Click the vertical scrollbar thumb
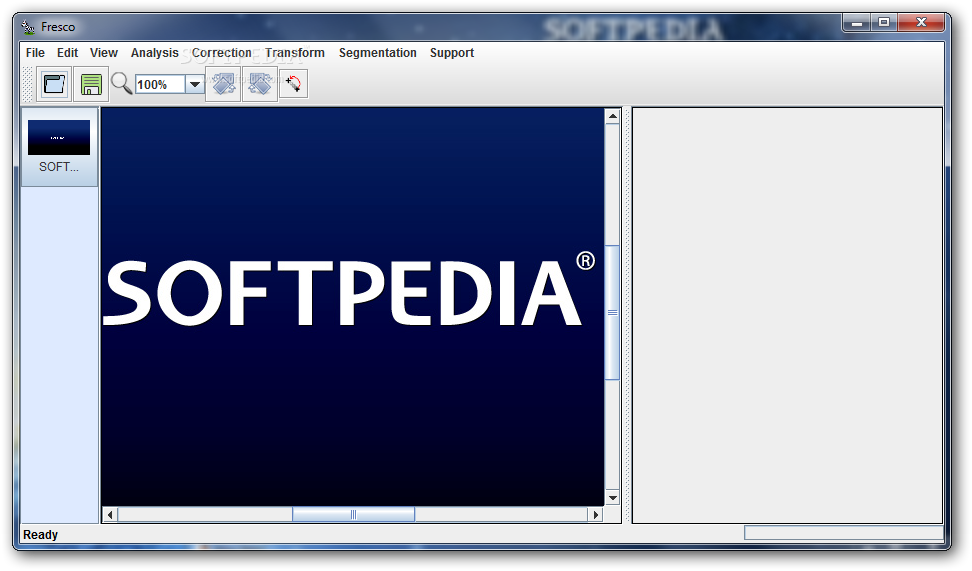The image size is (972, 571). (x=612, y=312)
